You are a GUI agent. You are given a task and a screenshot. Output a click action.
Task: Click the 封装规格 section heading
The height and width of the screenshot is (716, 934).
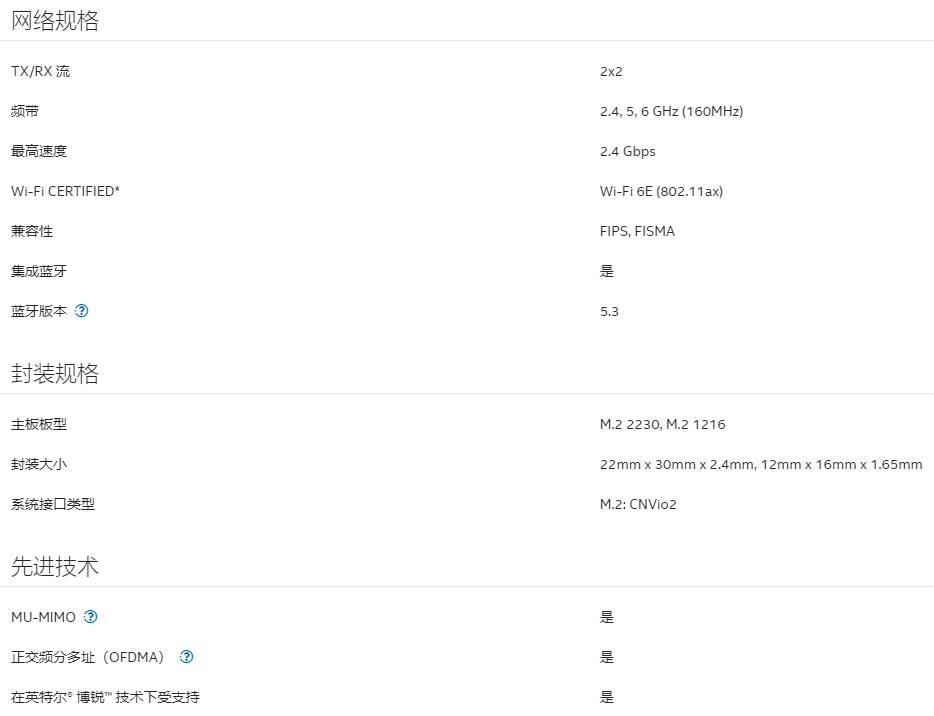click(55, 374)
